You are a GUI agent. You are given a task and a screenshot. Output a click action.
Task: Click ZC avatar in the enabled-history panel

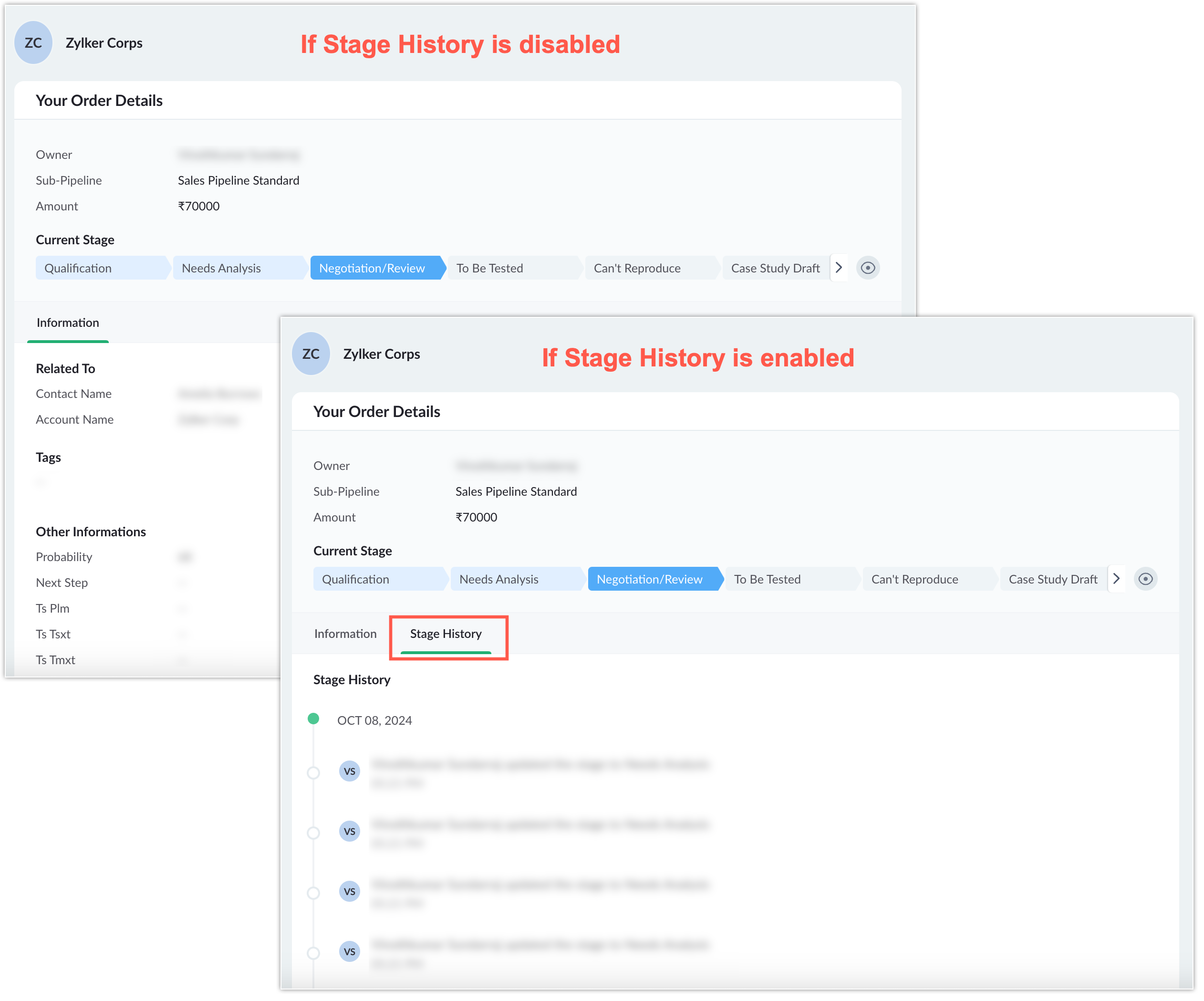coord(311,354)
